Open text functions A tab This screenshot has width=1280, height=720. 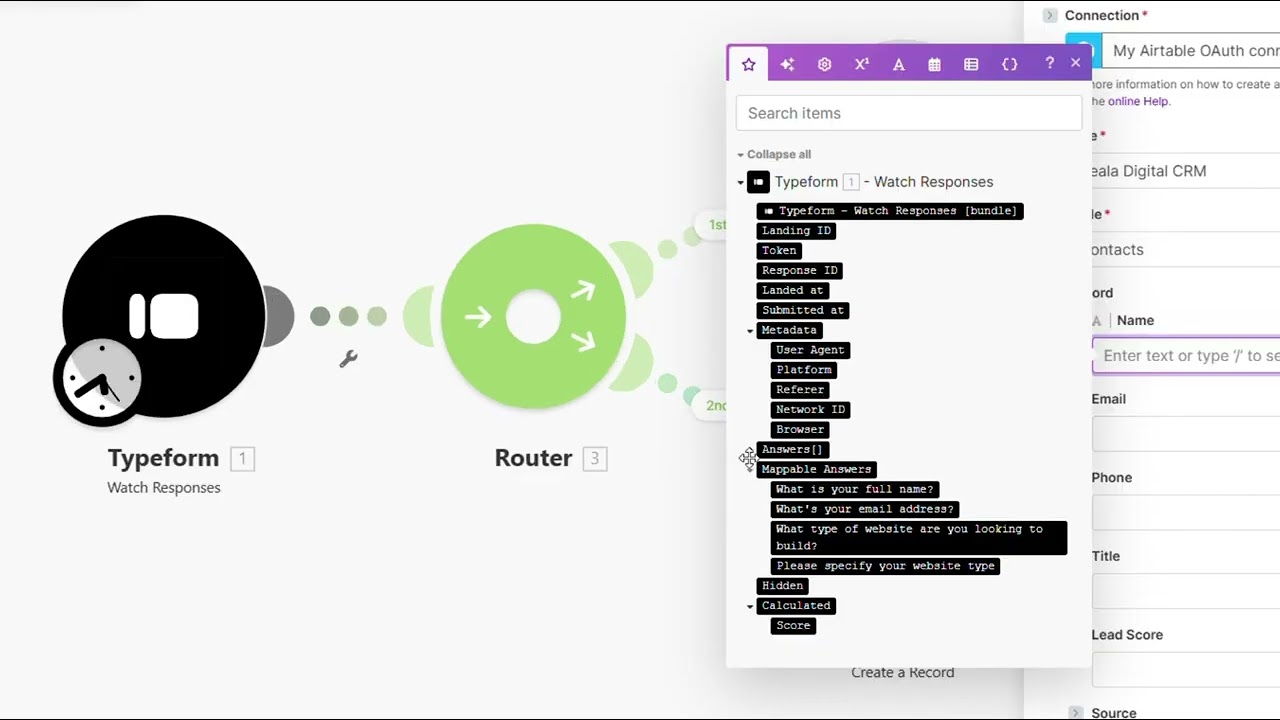coord(898,64)
